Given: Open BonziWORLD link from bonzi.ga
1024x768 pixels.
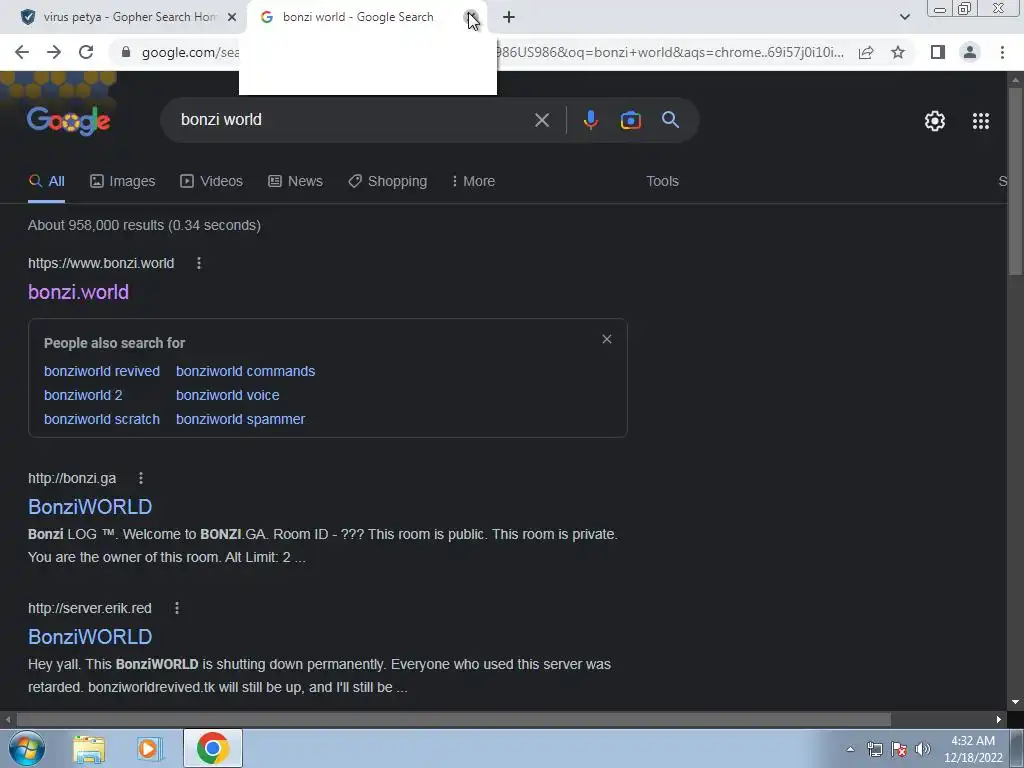Looking at the screenshot, I should pyautogui.click(x=90, y=507).
